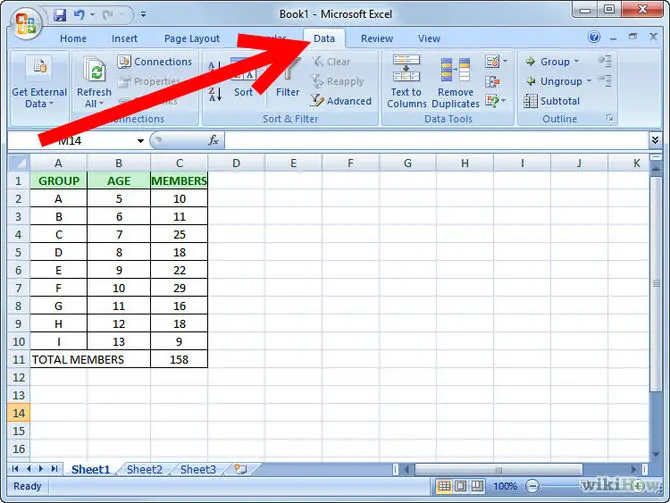
Task: Click the Save icon in Quick Access Toolbar
Action: point(59,16)
